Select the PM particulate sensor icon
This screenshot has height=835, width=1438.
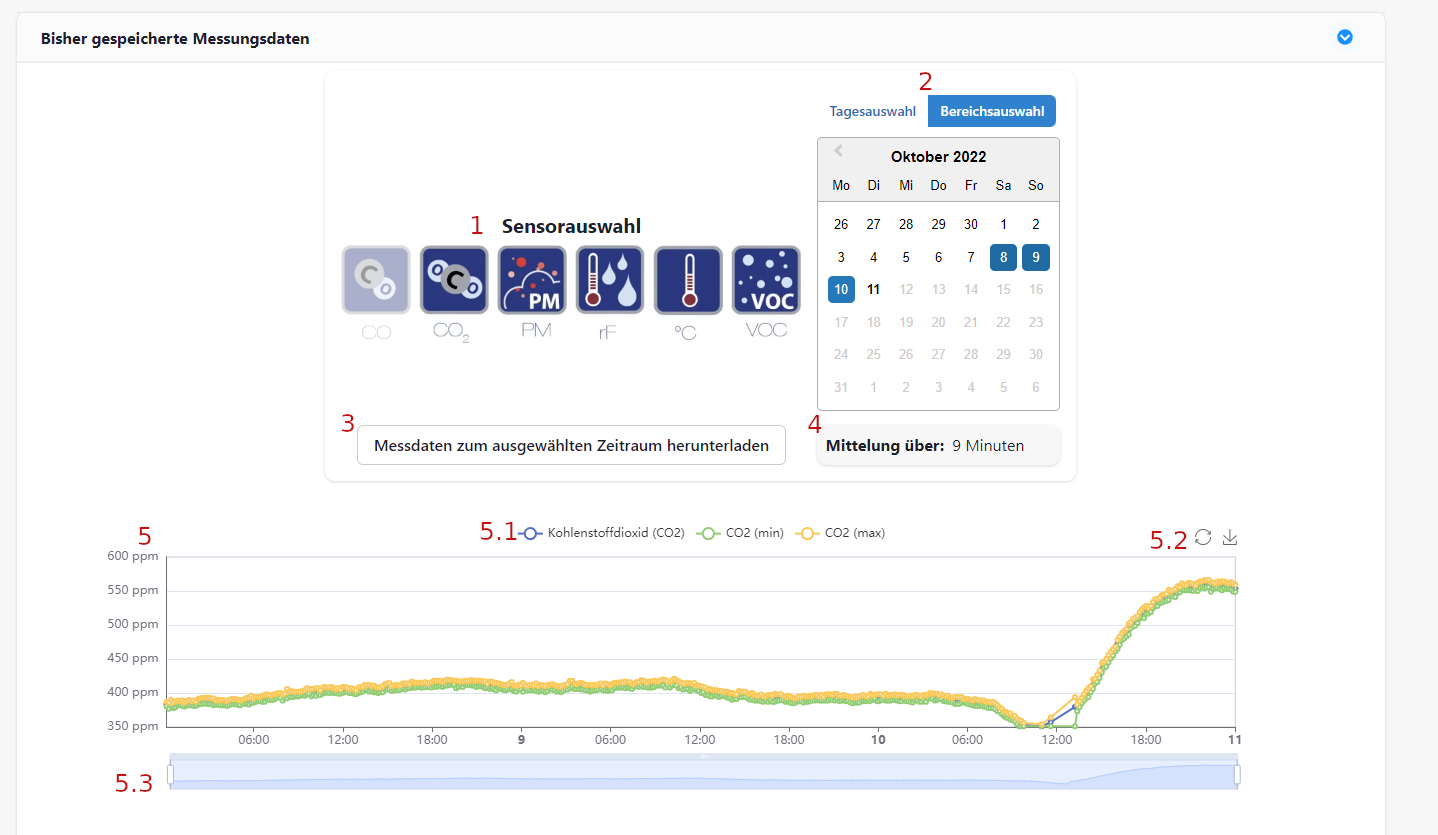[x=532, y=280]
